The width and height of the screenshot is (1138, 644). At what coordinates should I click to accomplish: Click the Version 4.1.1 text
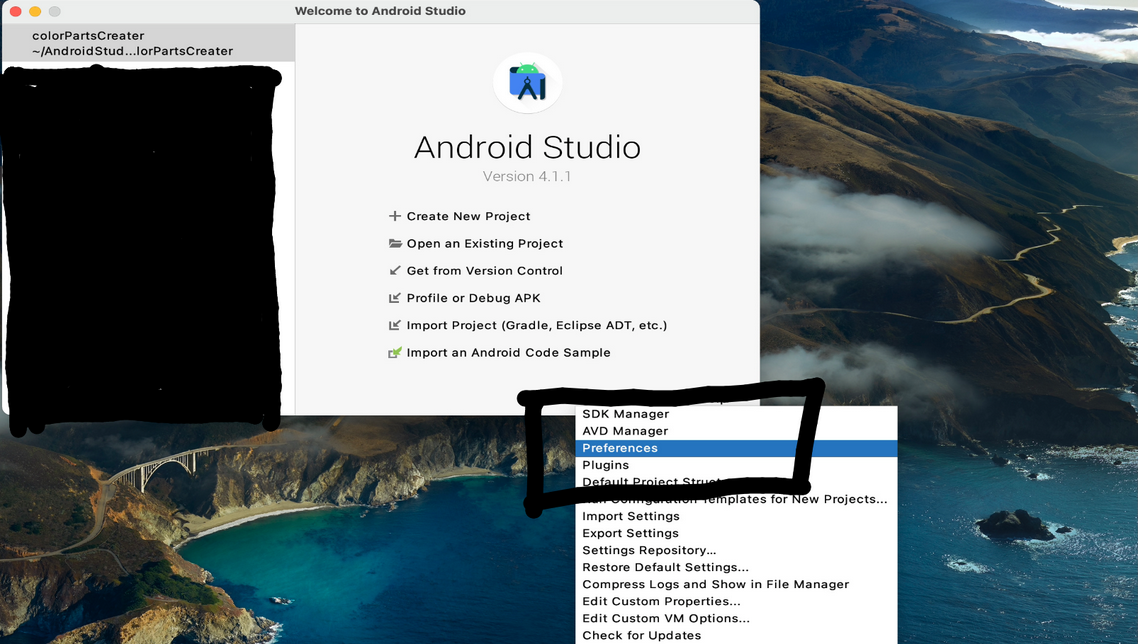[527, 176]
